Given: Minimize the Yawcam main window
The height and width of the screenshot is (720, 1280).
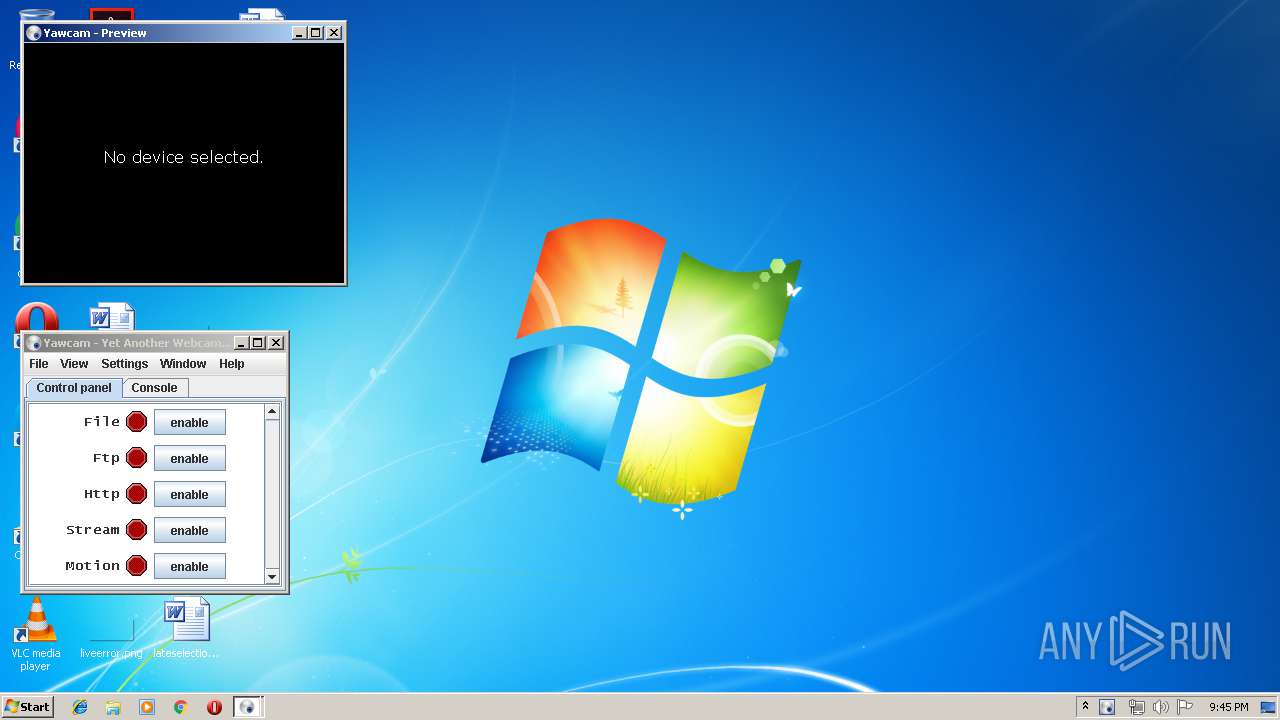Looking at the screenshot, I should [x=241, y=343].
